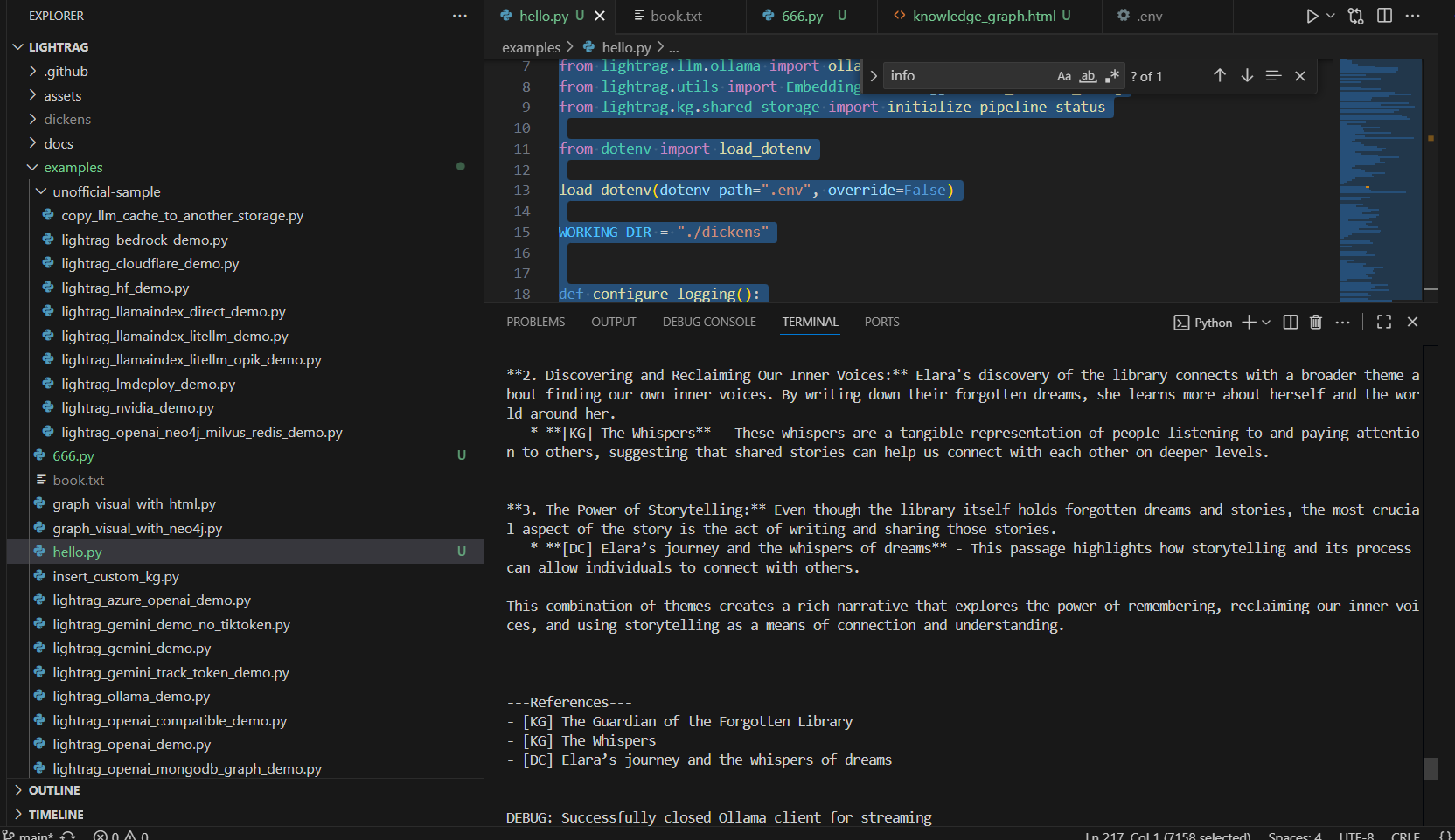Screen dimensions: 1455x840
Task: Open source control changes icon in editor toolbar
Action: pos(1355,16)
